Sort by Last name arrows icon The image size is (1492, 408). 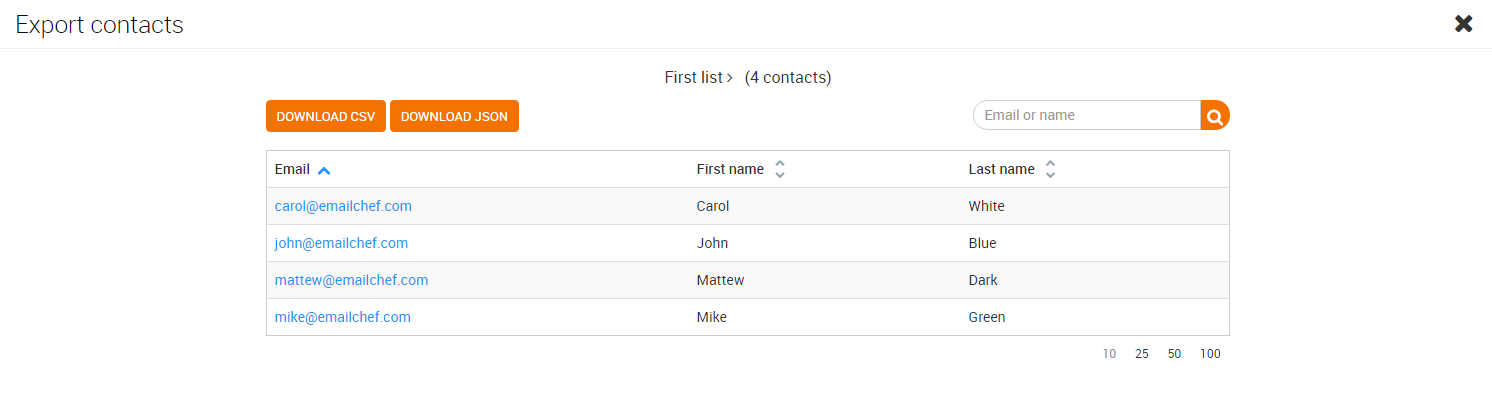[1050, 170]
